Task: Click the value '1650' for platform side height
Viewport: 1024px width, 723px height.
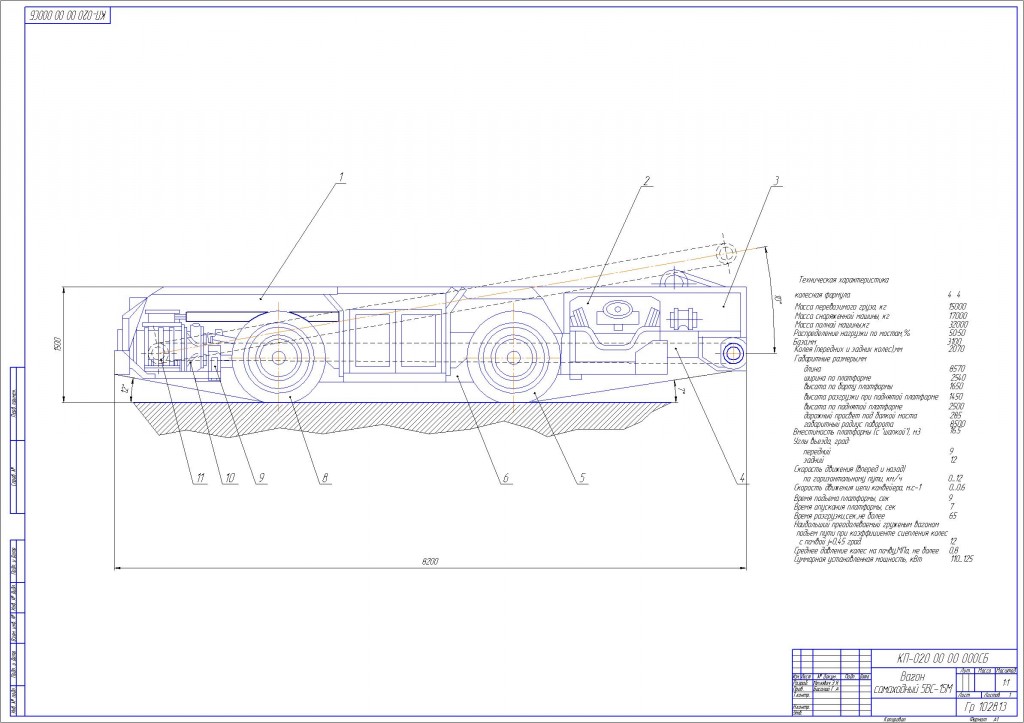Action: click(956, 387)
